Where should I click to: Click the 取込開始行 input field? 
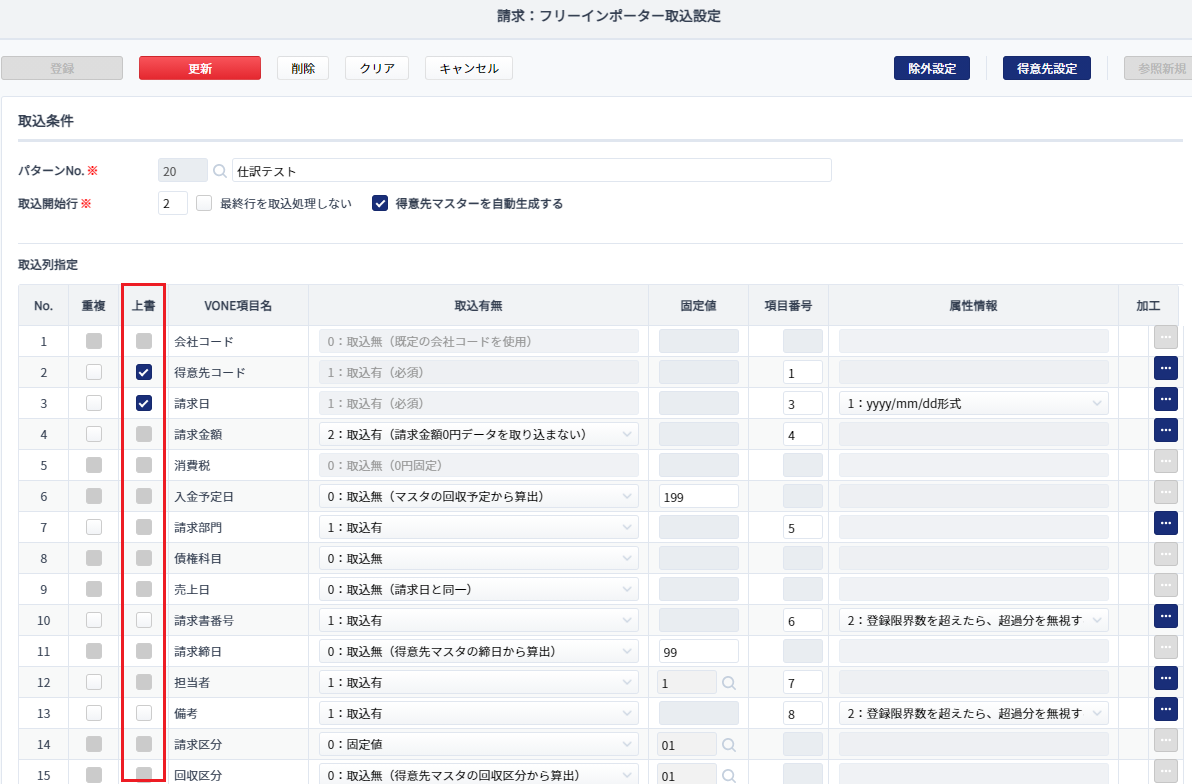[x=173, y=203]
